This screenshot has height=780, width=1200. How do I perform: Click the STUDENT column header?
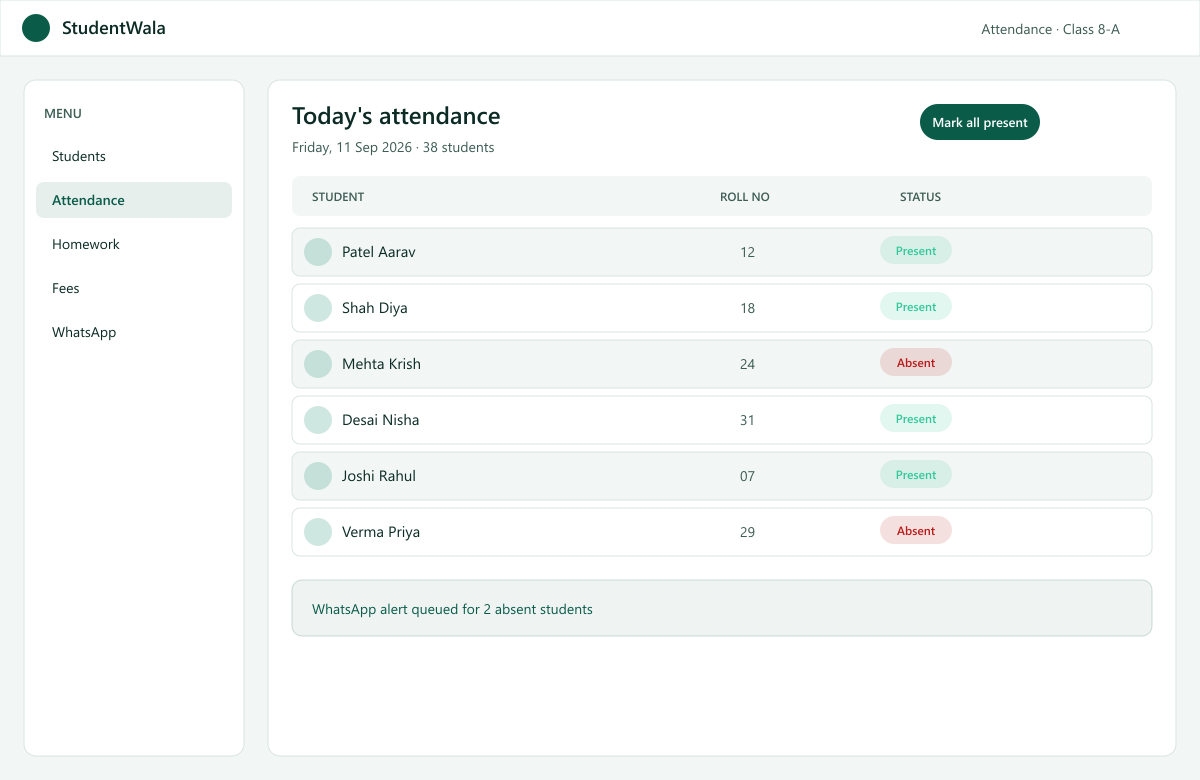pos(338,197)
